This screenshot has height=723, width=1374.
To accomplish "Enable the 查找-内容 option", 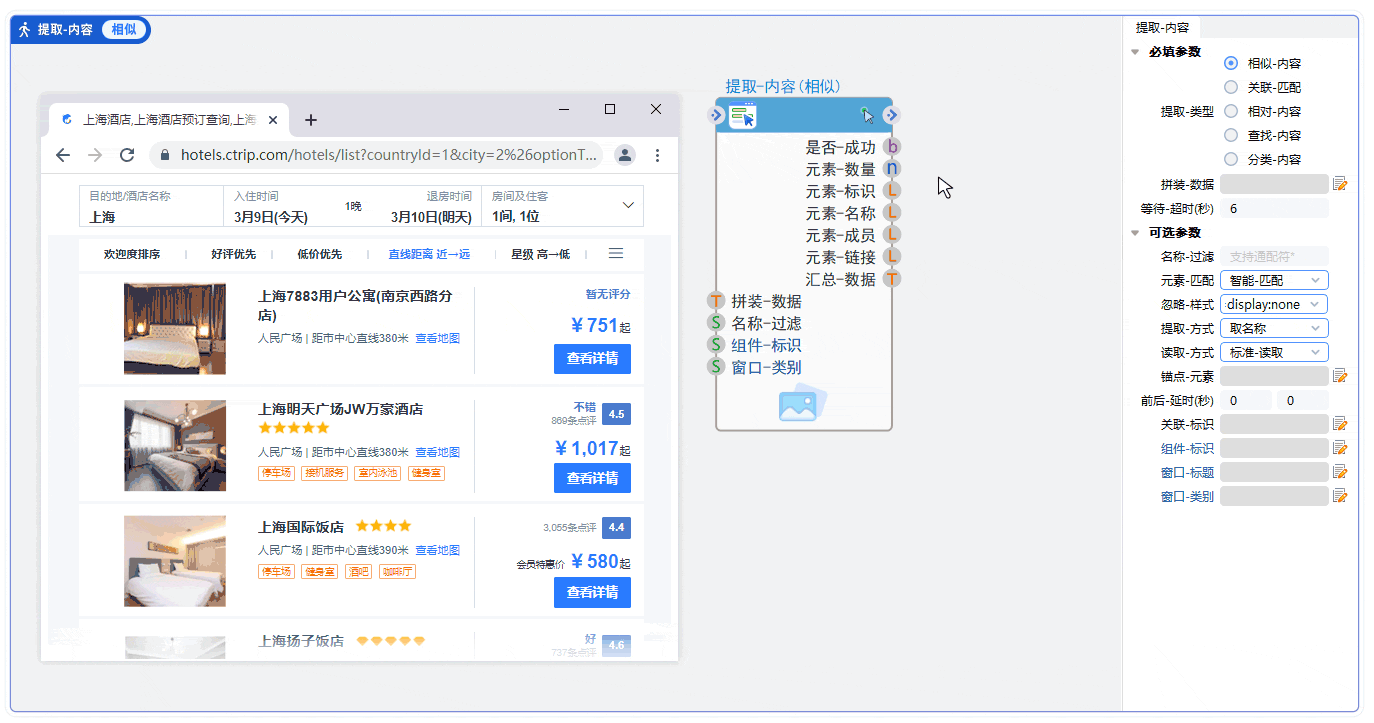I will tap(1231, 135).
